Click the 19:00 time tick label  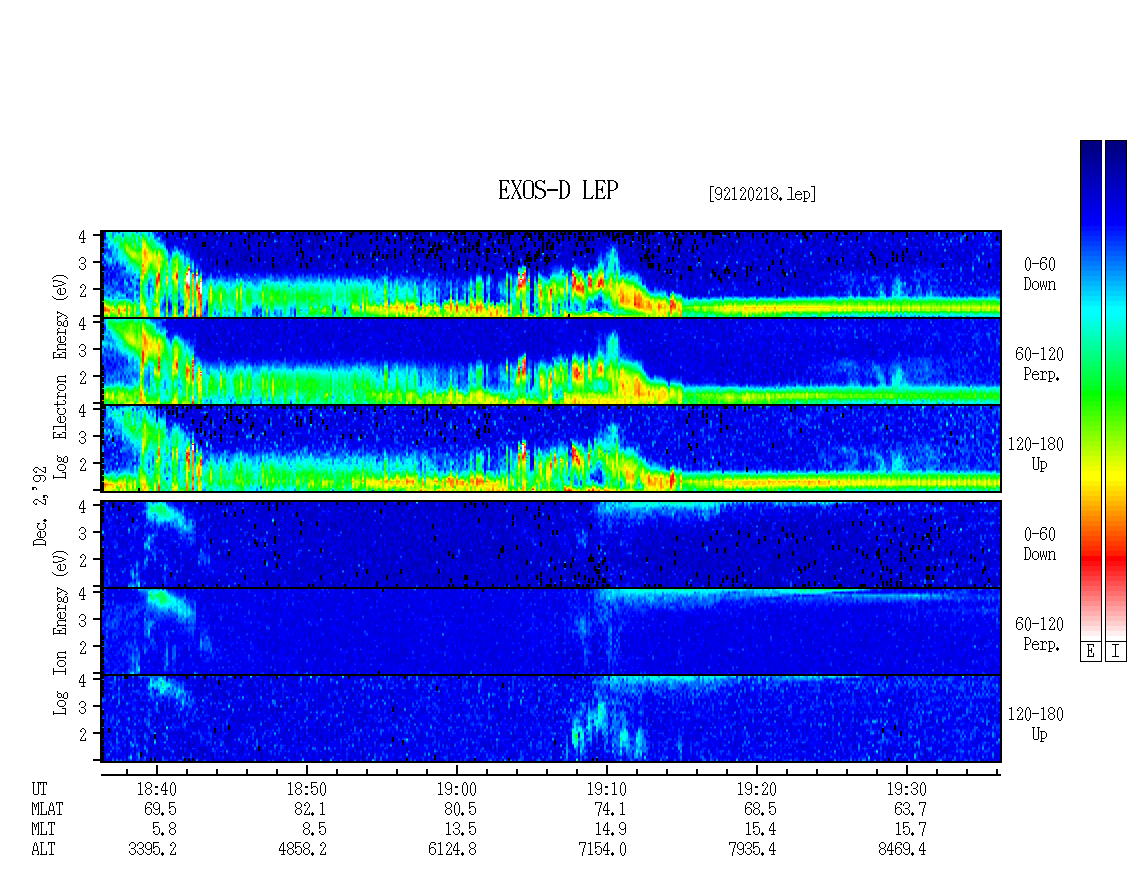pyautogui.click(x=456, y=789)
